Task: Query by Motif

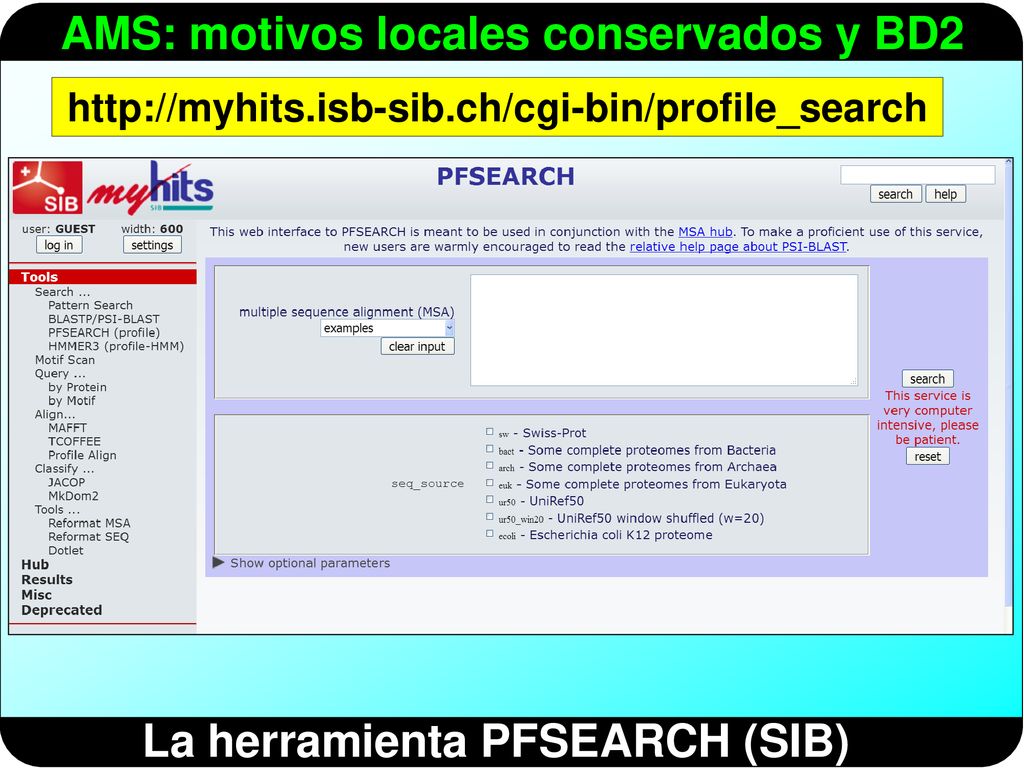Action: tap(72, 400)
